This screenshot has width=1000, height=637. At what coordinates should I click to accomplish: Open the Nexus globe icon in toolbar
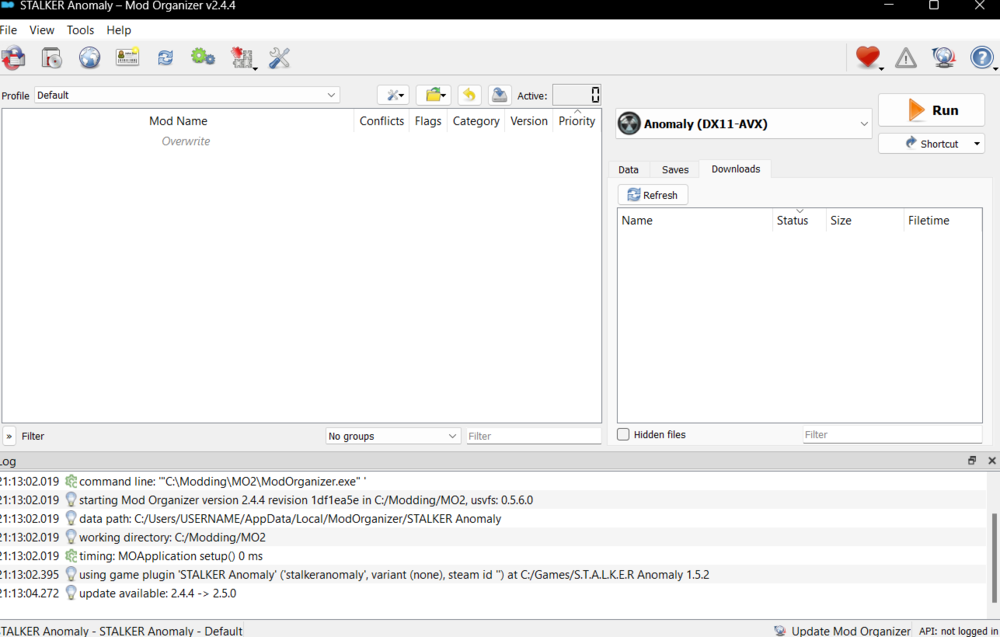[90, 58]
